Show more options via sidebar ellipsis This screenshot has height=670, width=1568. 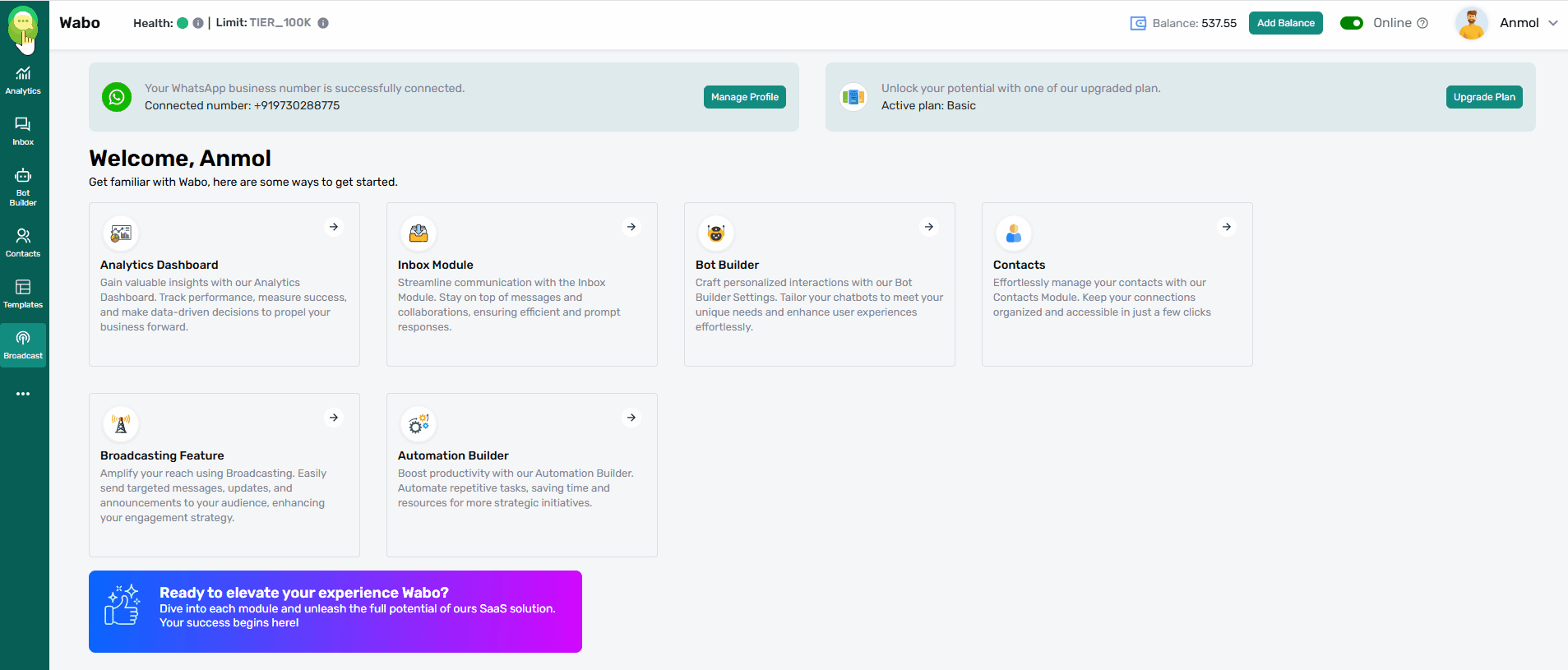coord(23,394)
